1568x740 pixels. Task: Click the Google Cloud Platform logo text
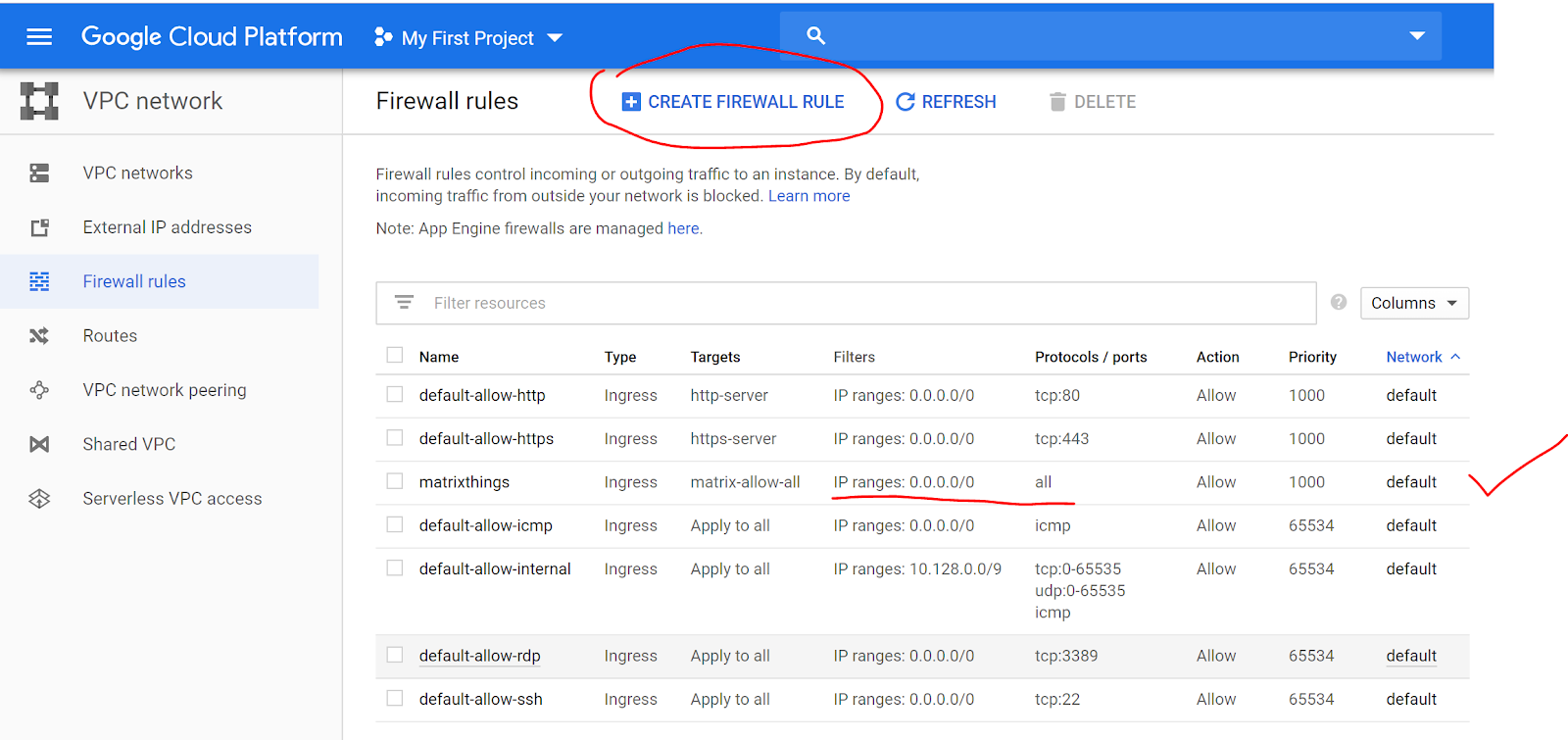tap(212, 36)
